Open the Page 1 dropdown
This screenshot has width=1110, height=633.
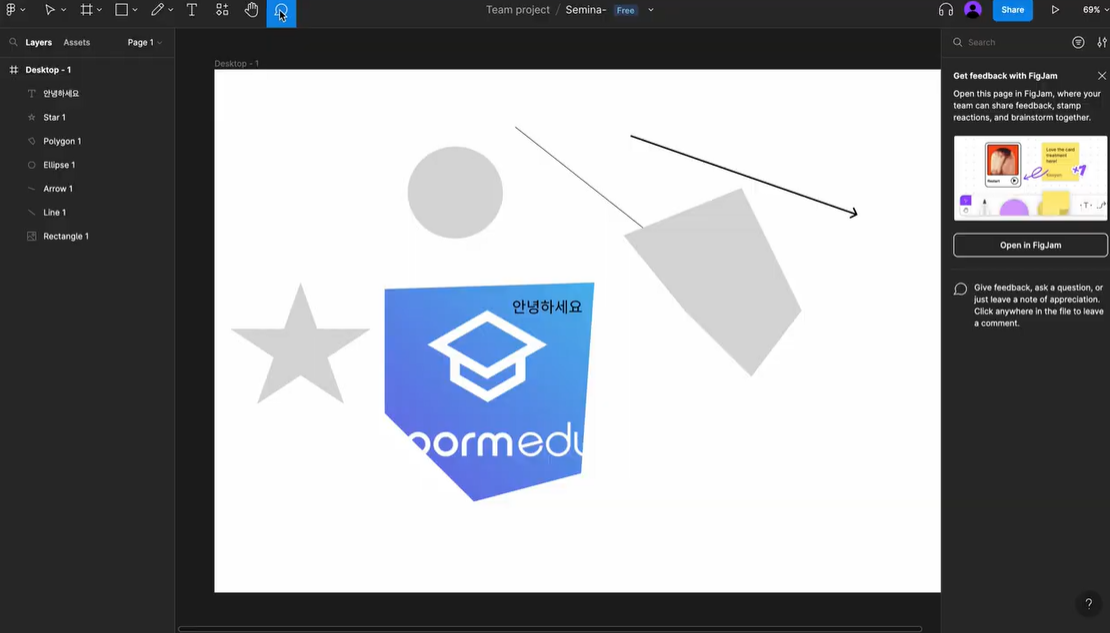[144, 42]
